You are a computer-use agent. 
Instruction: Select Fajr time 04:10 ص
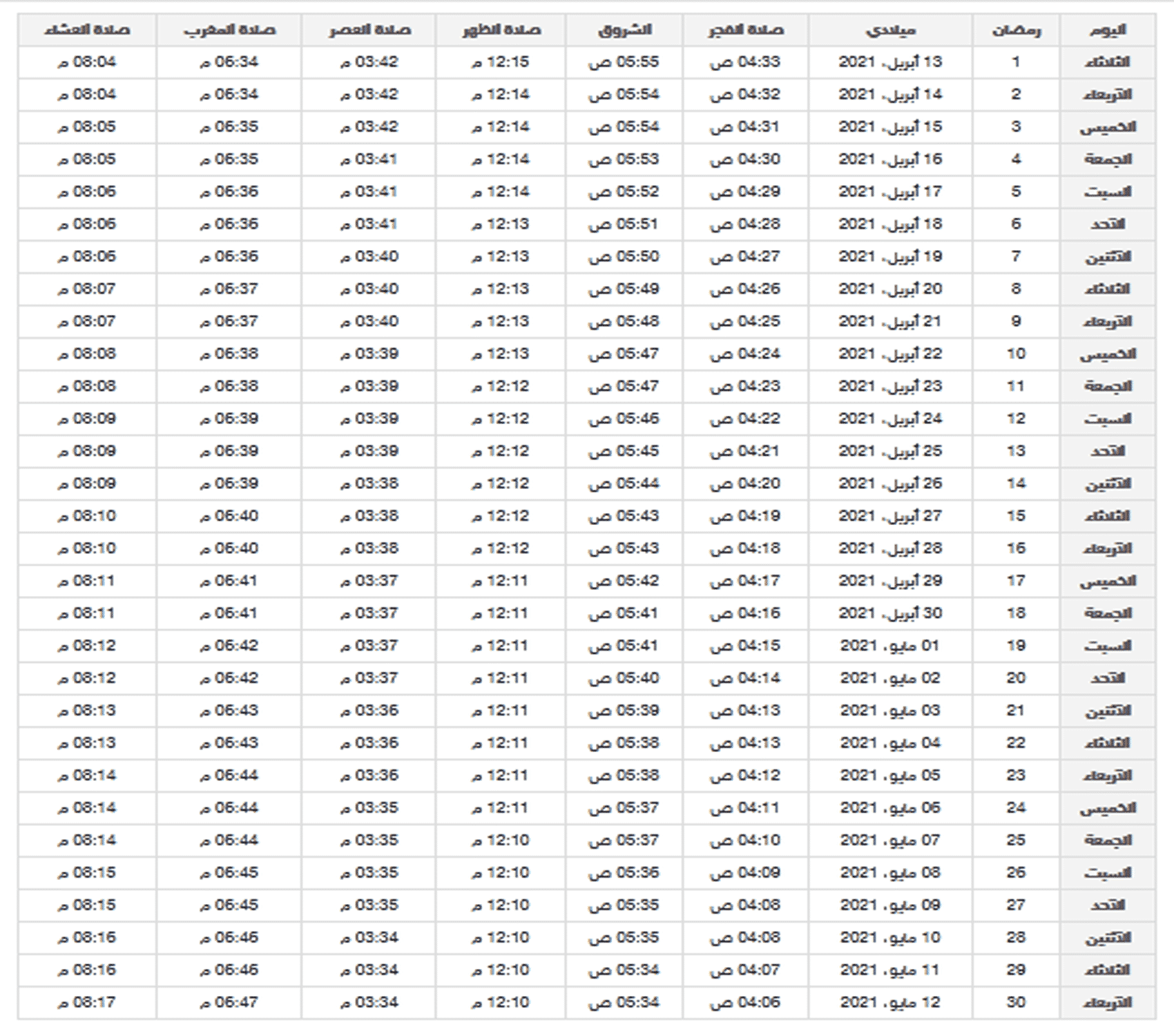[x=745, y=841]
